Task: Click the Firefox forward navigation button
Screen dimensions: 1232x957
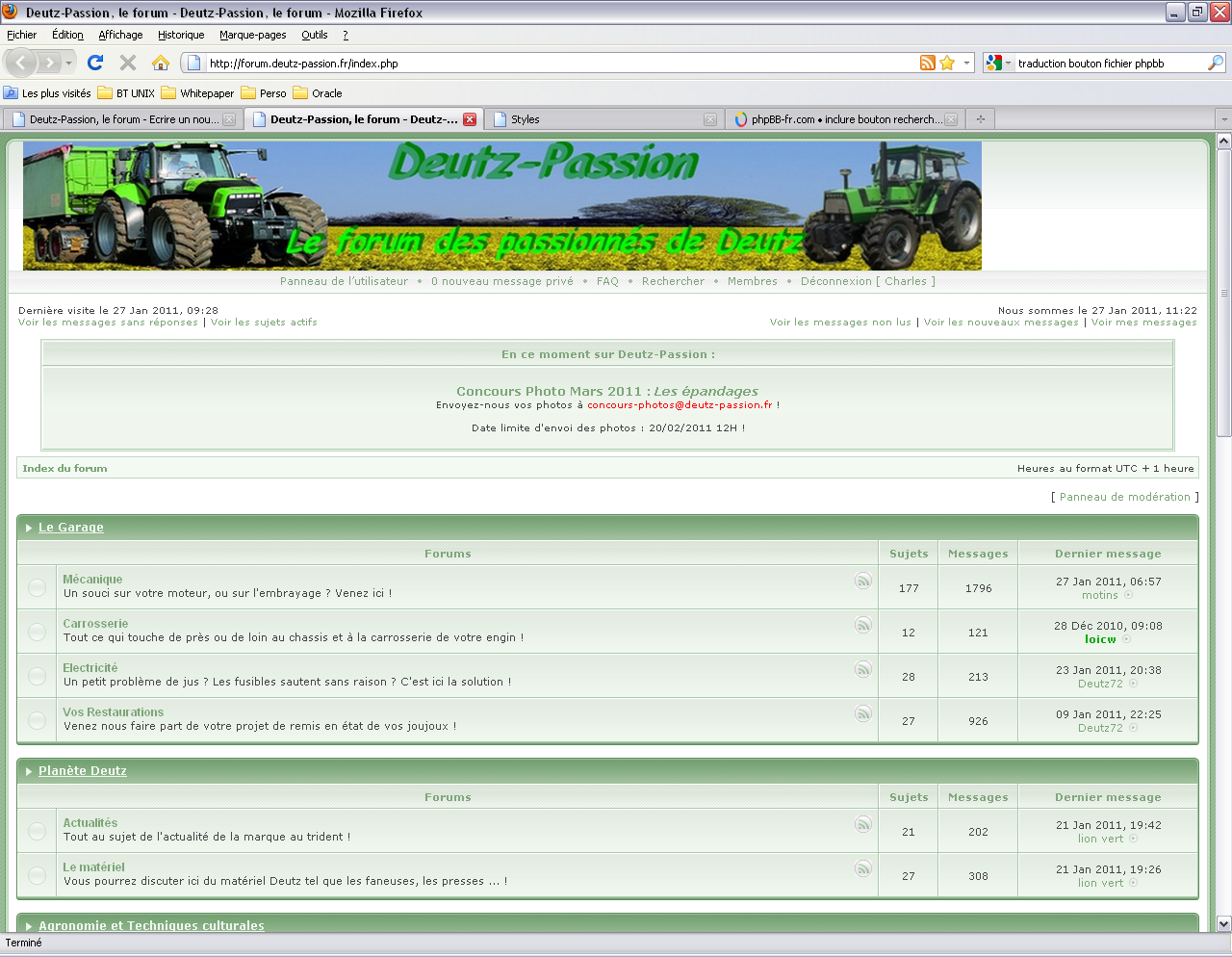Action: coord(49,63)
